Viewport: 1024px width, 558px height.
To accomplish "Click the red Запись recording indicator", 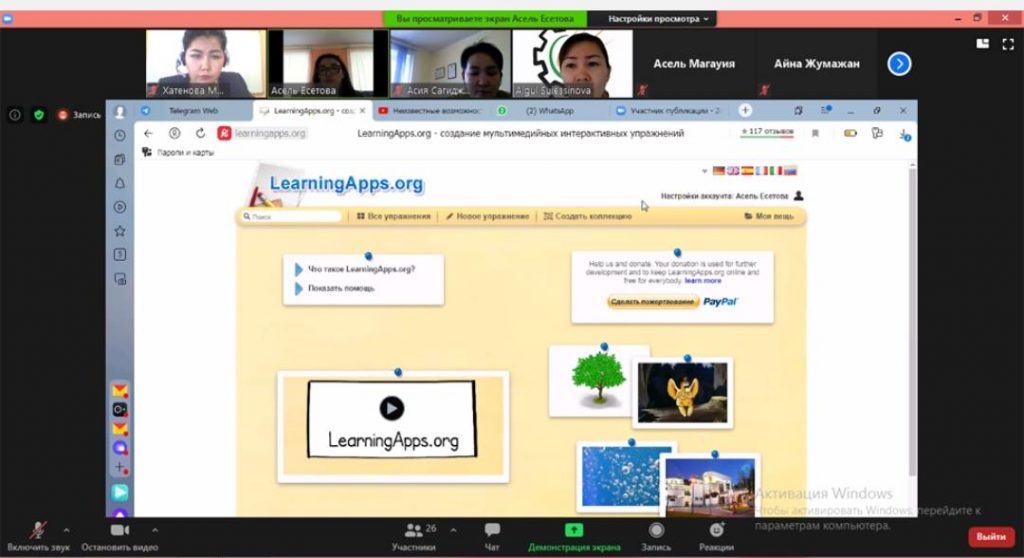I will (80, 115).
